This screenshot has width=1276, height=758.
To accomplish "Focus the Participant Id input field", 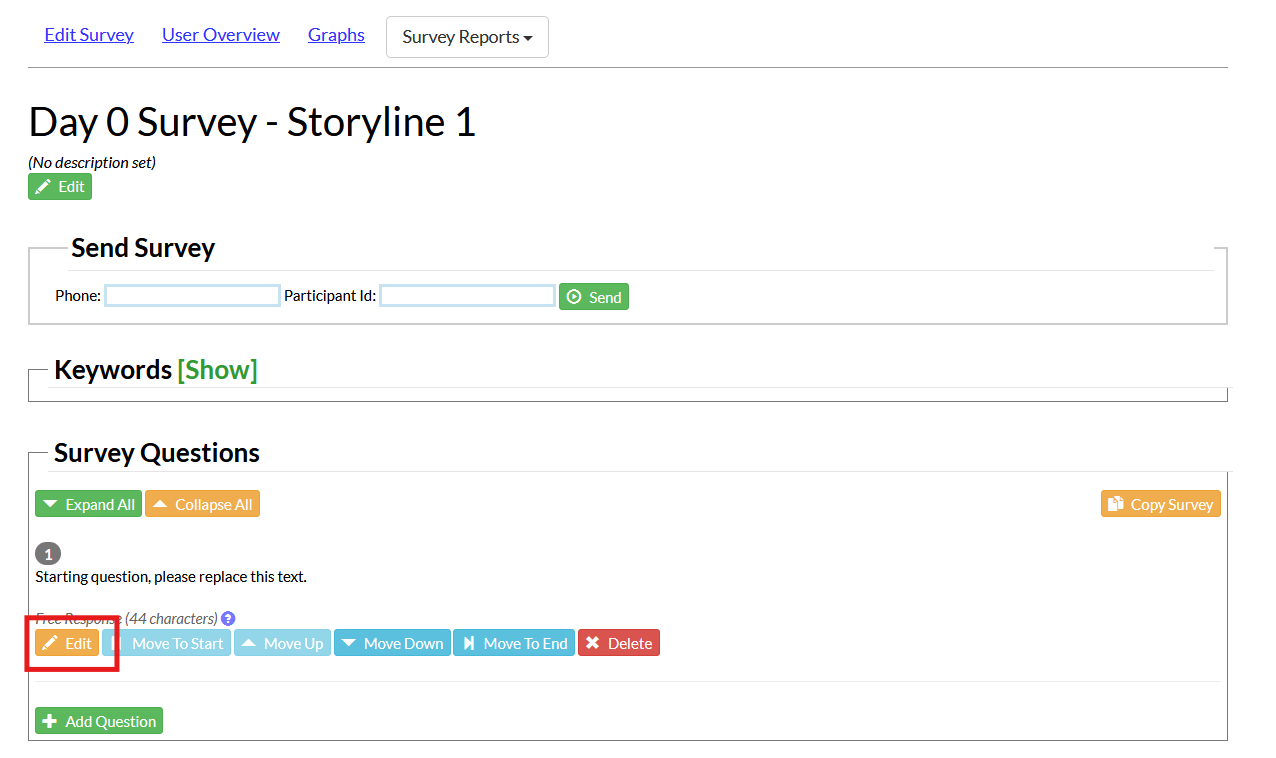I will (467, 296).
